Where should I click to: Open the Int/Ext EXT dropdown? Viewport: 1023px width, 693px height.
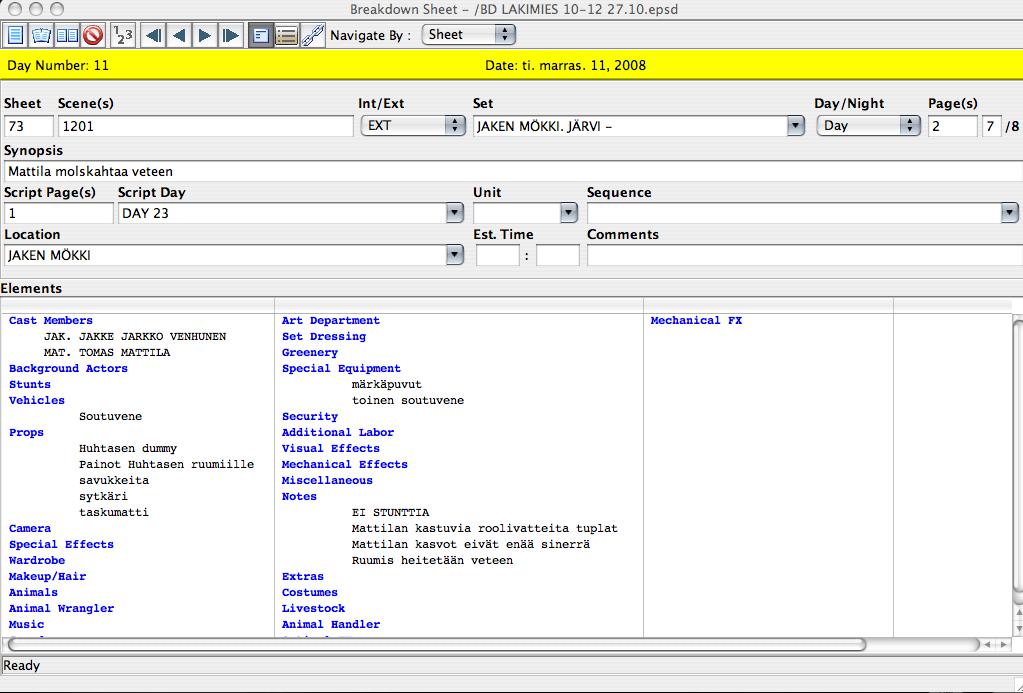[413, 125]
